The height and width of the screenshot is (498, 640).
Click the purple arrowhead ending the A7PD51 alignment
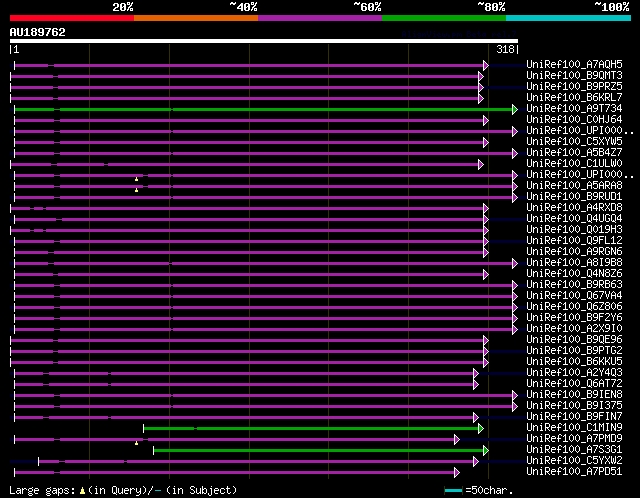click(457, 473)
